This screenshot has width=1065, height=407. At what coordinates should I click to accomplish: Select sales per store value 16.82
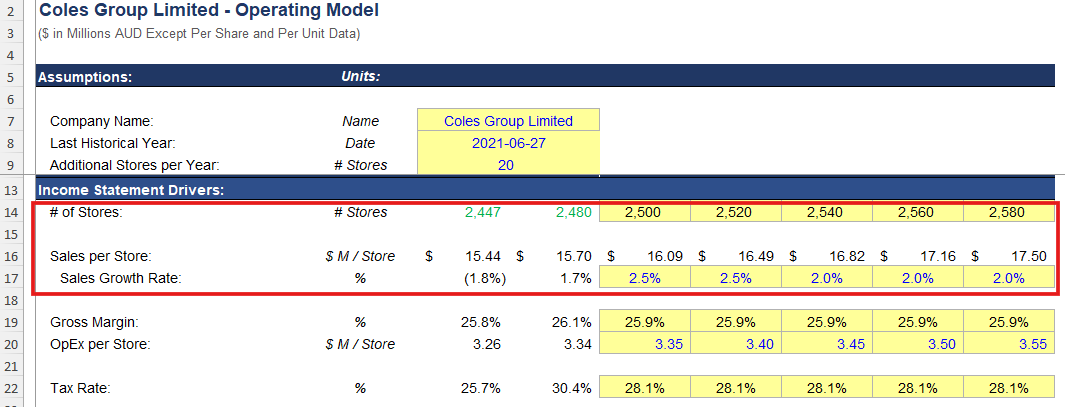point(848,256)
